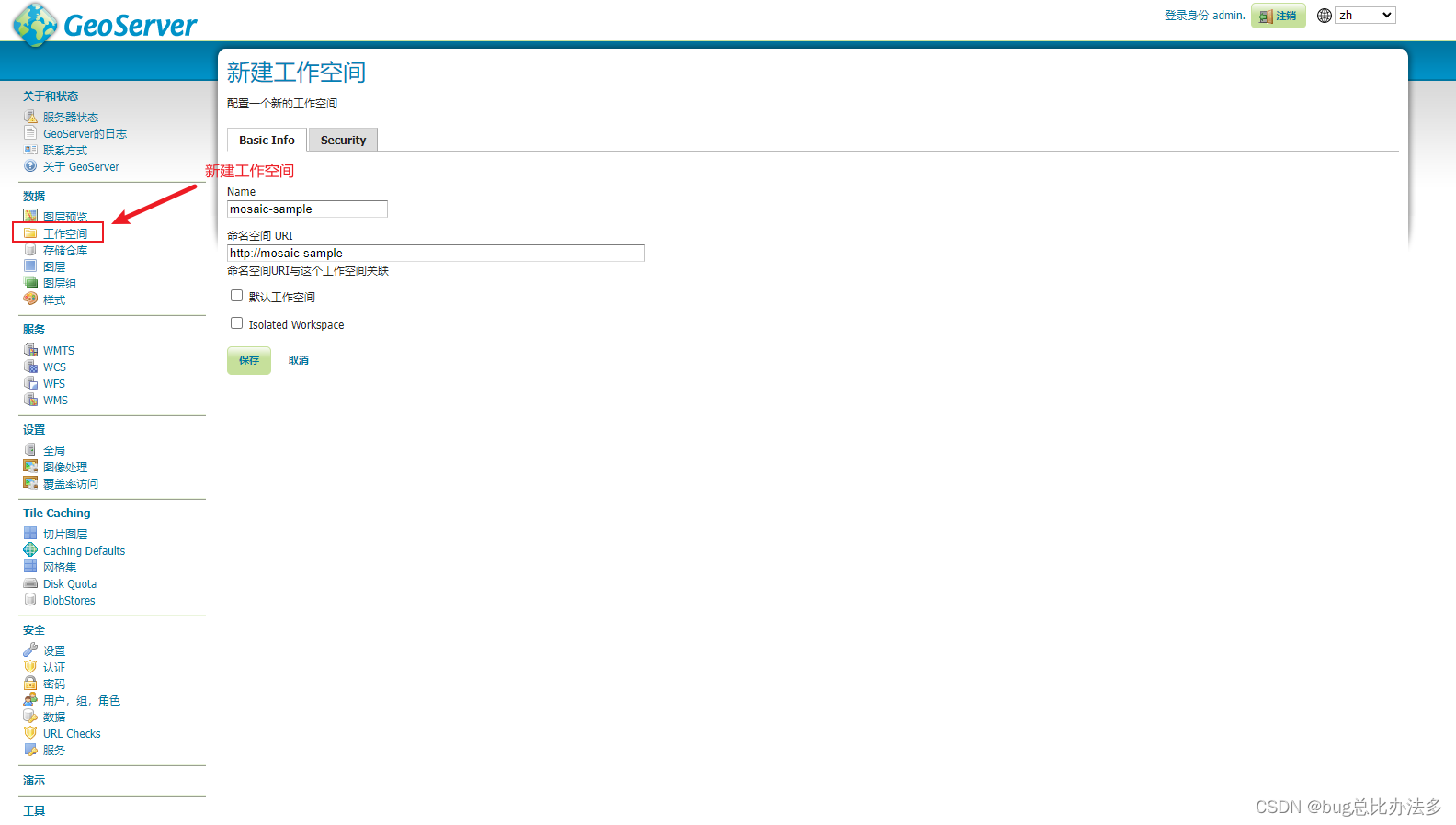Click the 联系方式 contact icon
This screenshot has height=825, width=1456.
pos(30,150)
